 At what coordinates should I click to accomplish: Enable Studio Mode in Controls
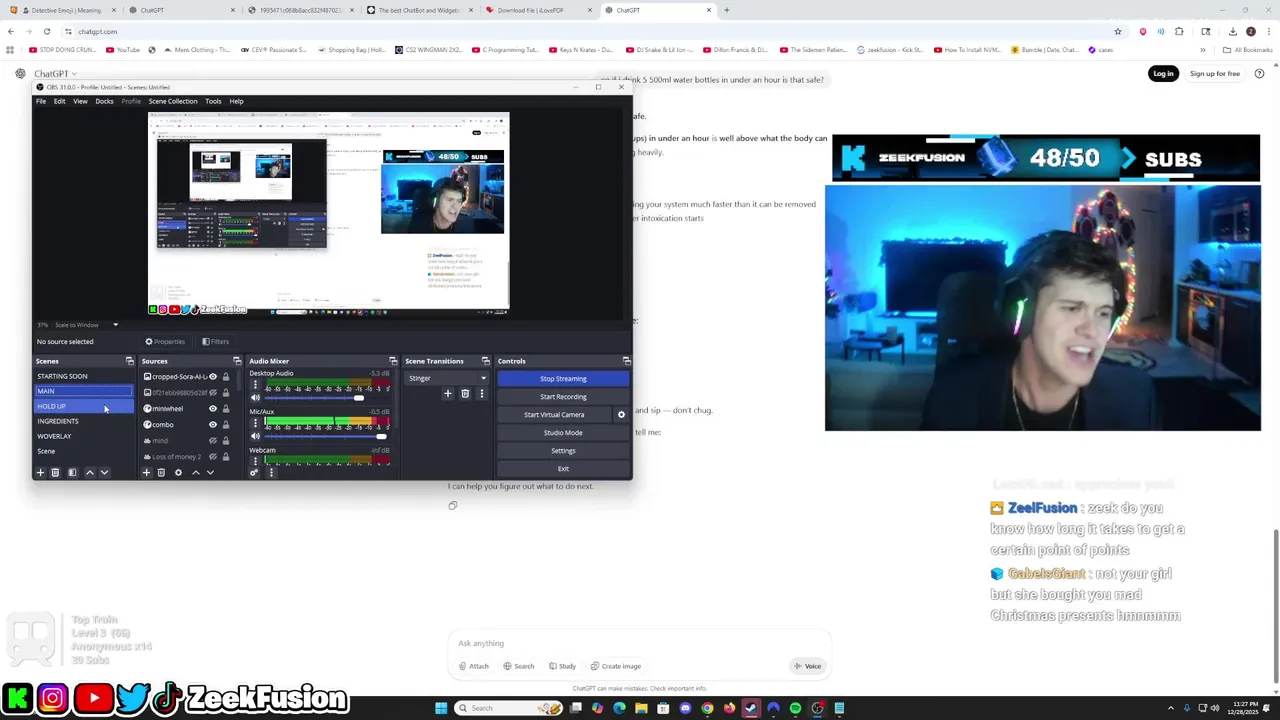tap(563, 433)
